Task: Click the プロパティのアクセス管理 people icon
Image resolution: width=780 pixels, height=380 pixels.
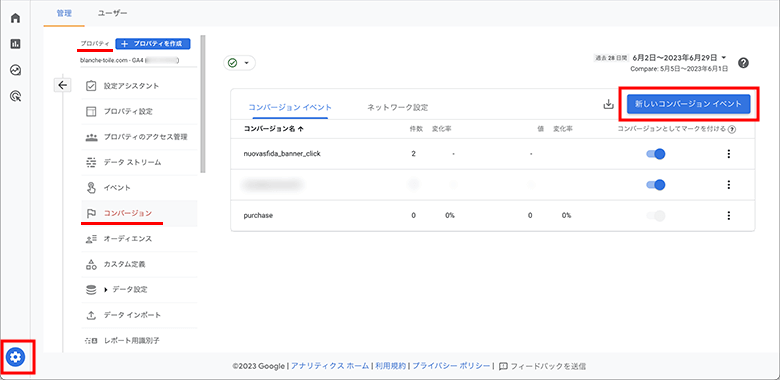Action: point(91,137)
